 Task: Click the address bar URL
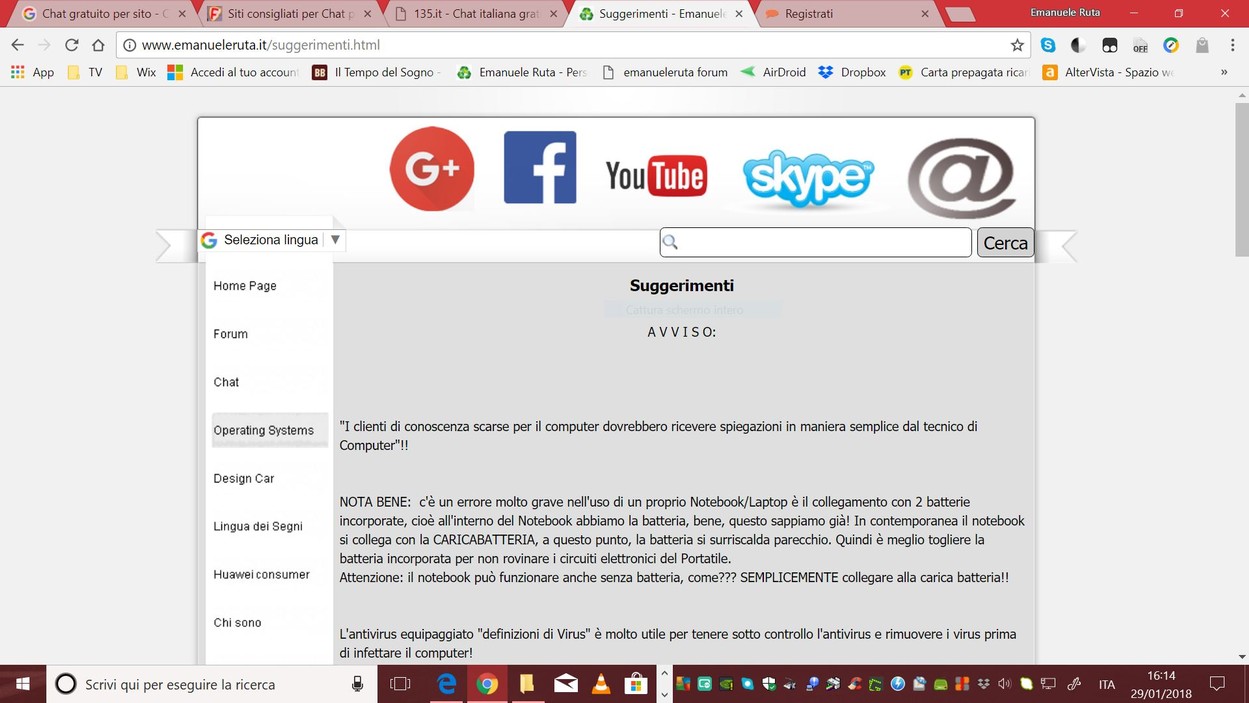pyautogui.click(x=260, y=45)
